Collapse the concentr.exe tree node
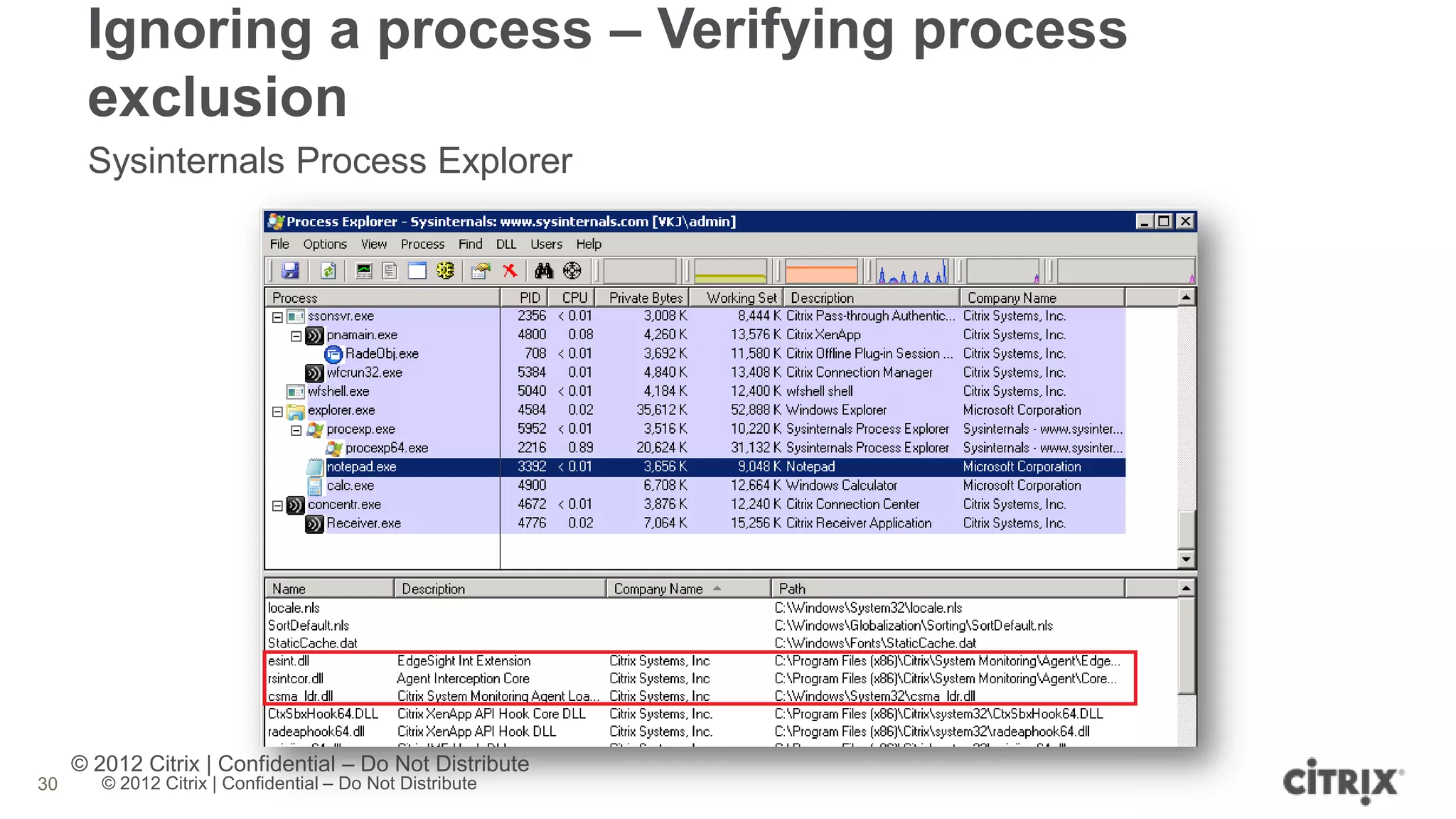The image size is (1456, 819). [x=278, y=505]
